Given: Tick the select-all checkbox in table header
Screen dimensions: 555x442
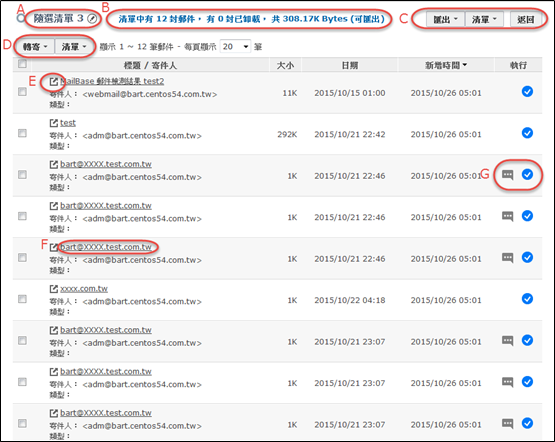Looking at the screenshot, I should (x=22, y=64).
